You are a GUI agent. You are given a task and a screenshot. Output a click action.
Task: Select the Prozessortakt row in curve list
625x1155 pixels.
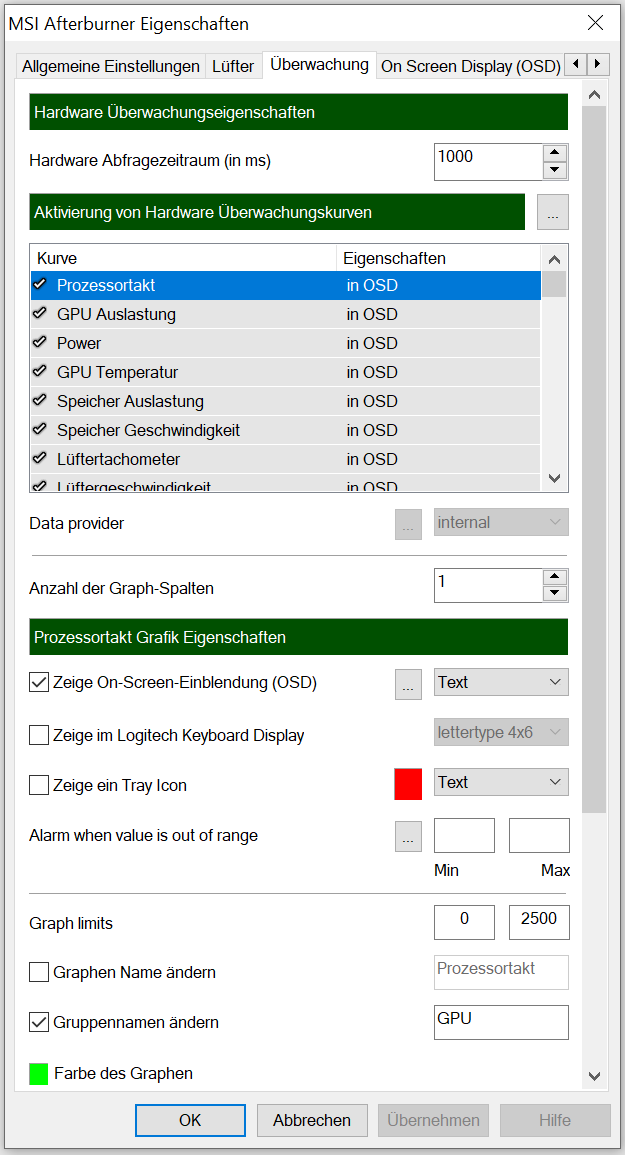point(286,285)
